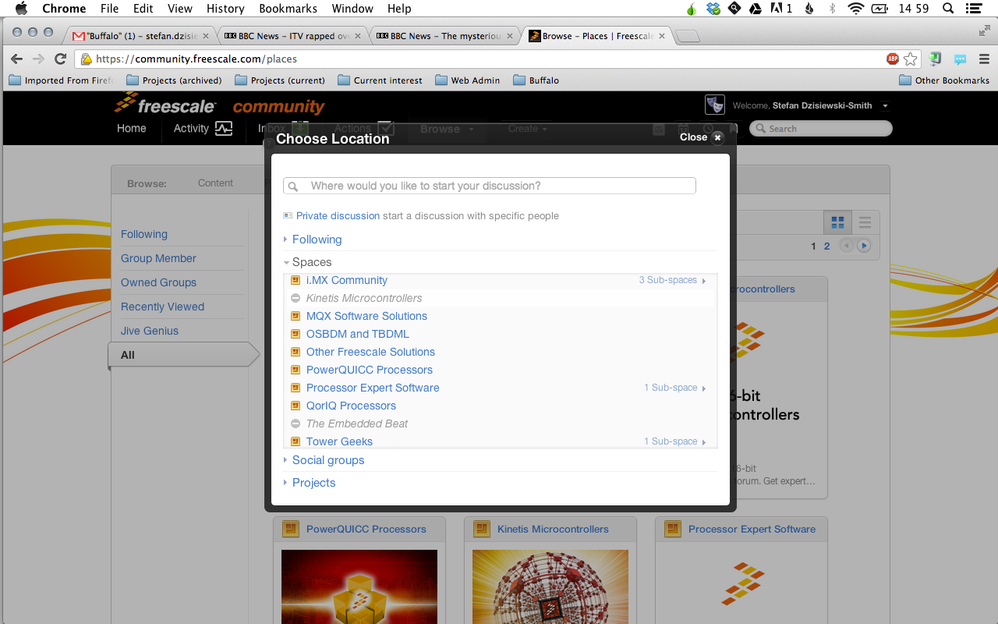The image size is (998, 624).
Task: Open the user account dropdown arrow
Action: pos(885,106)
